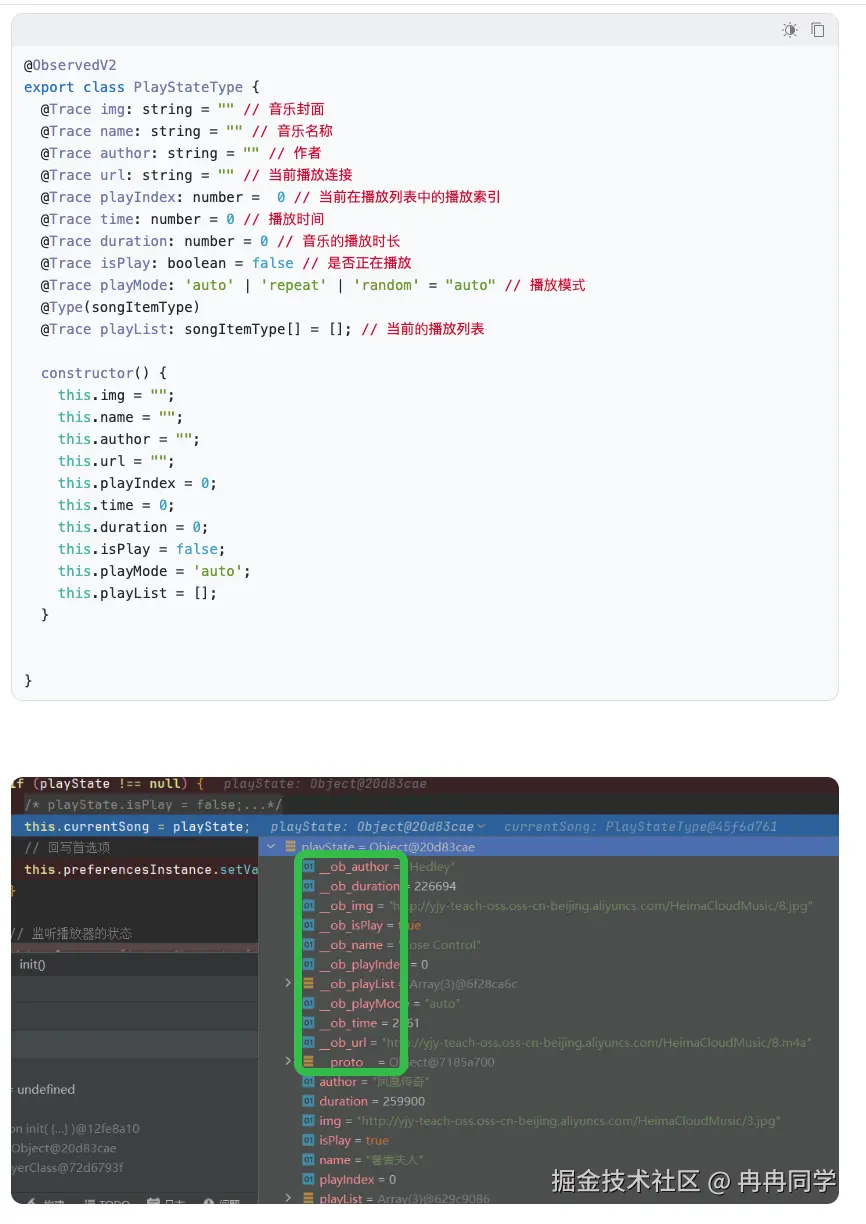Click the @Trace playIndex: number line
Image resolution: width=866 pixels, height=1224 pixels.
click(270, 197)
